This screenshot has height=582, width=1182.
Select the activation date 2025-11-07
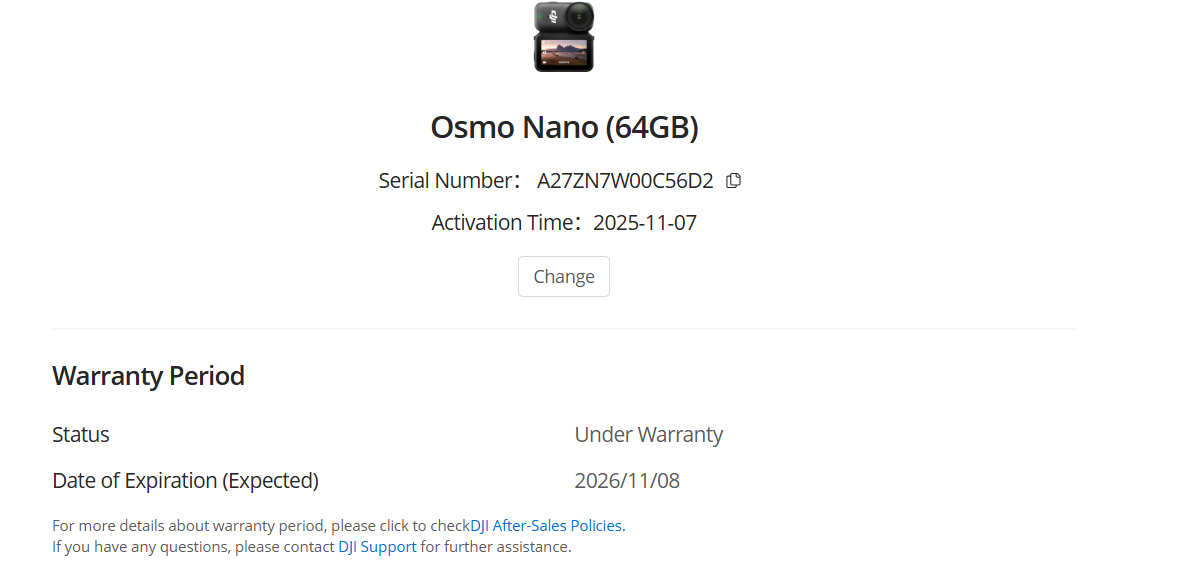tap(644, 222)
